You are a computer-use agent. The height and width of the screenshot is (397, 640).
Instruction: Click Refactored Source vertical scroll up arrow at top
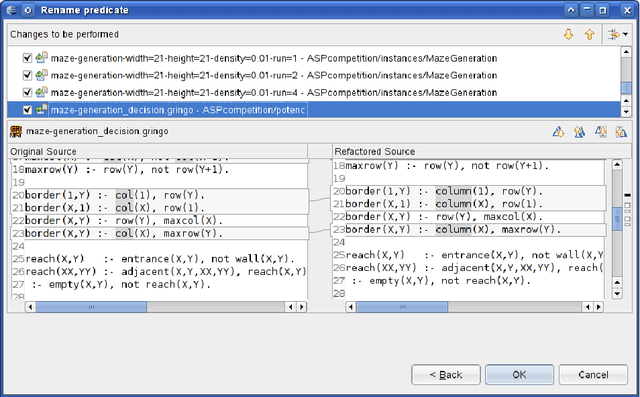tap(617, 165)
